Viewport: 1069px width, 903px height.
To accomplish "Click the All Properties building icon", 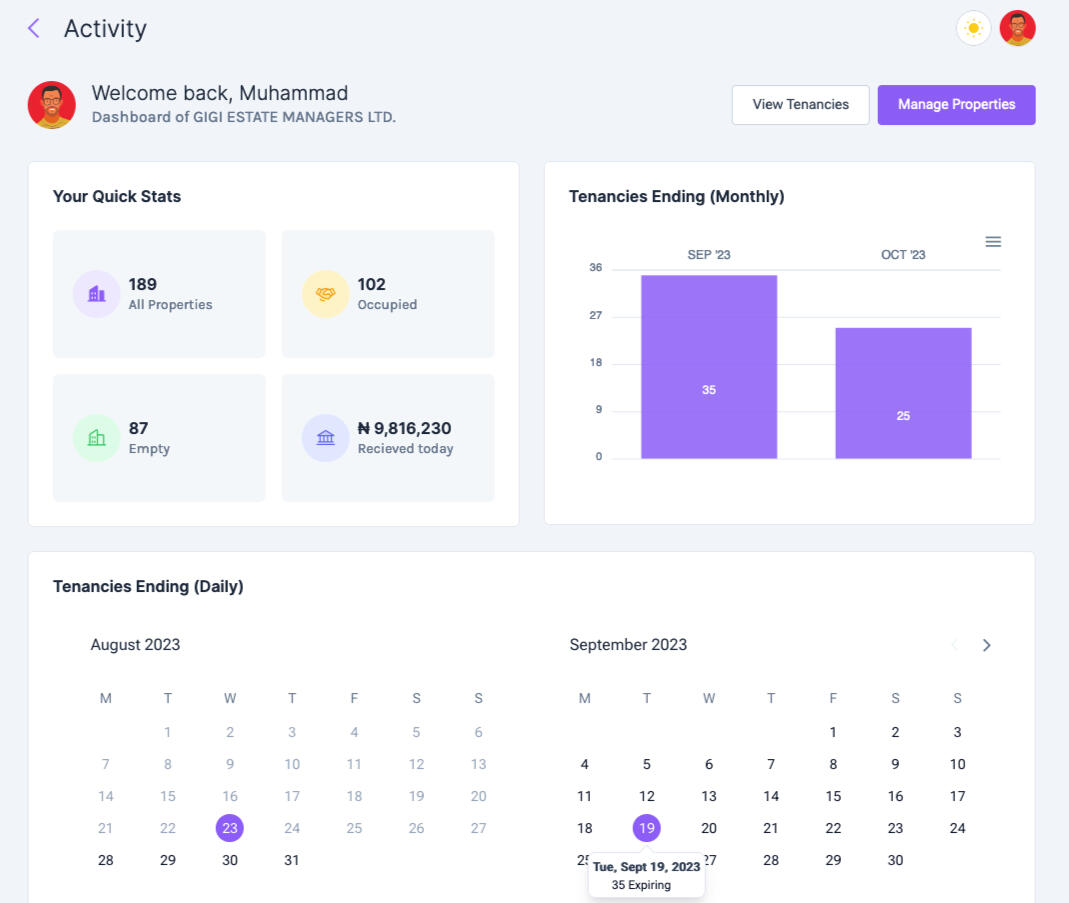I will (x=96, y=293).
